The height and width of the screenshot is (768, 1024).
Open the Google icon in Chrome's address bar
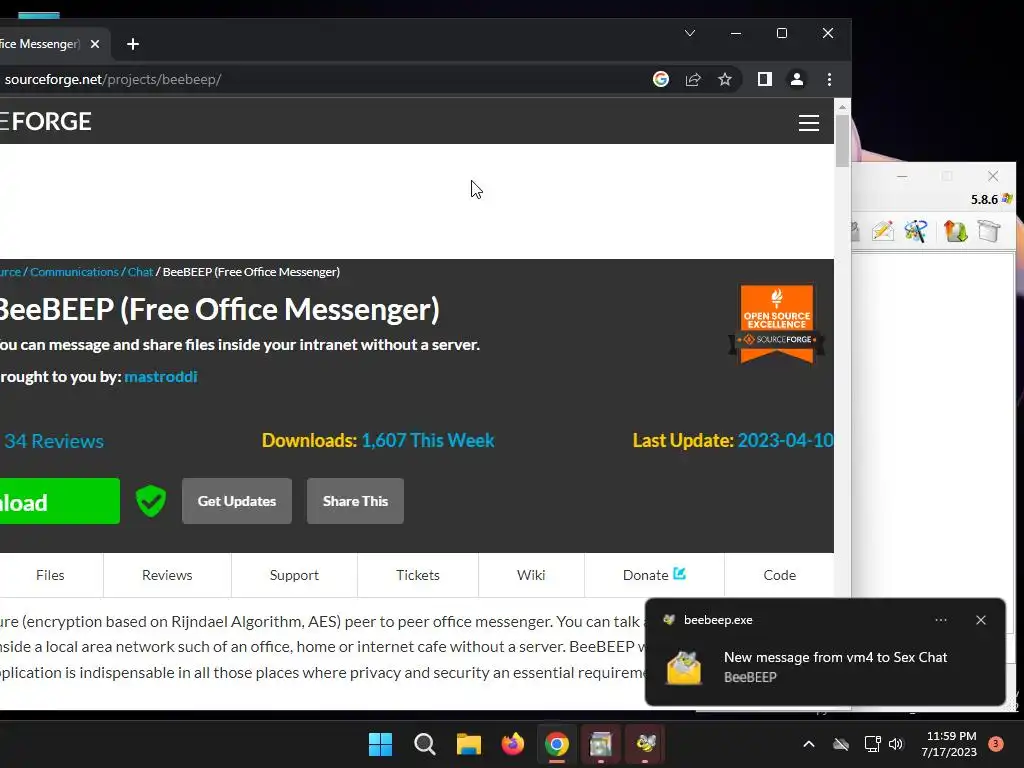tap(661, 79)
